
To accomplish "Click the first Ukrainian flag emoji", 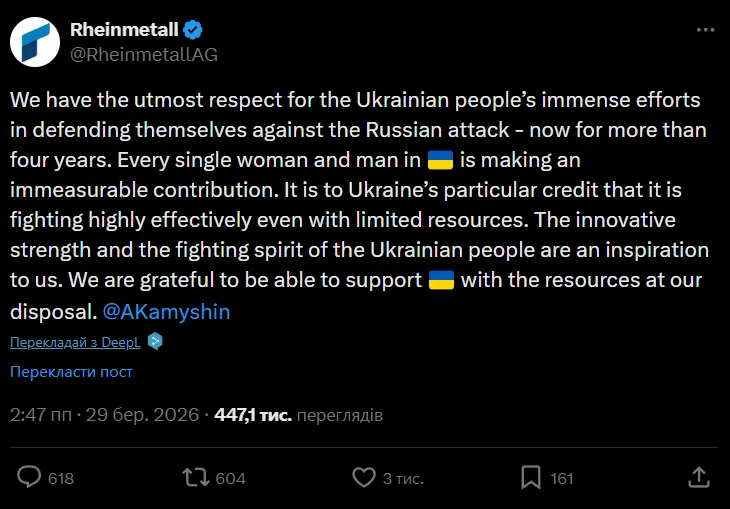I will pos(440,160).
